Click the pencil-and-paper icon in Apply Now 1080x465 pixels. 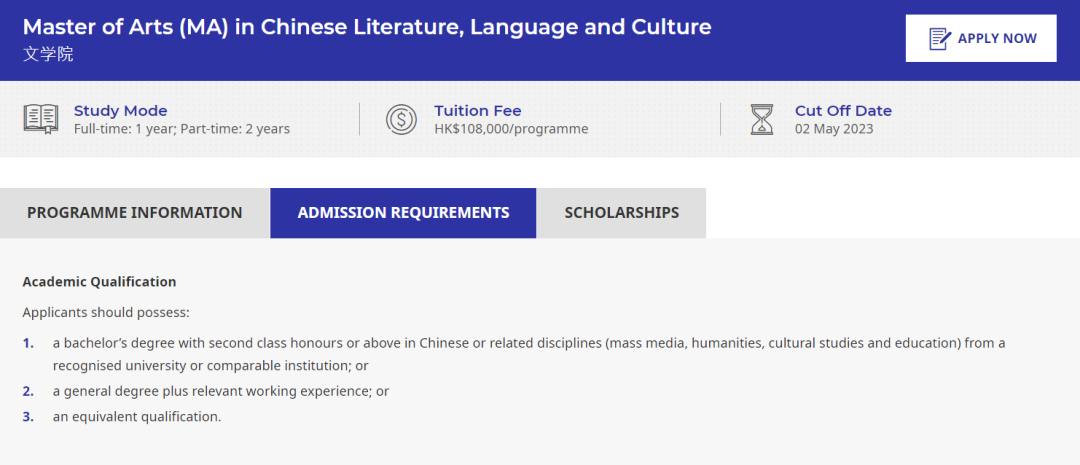coord(939,39)
